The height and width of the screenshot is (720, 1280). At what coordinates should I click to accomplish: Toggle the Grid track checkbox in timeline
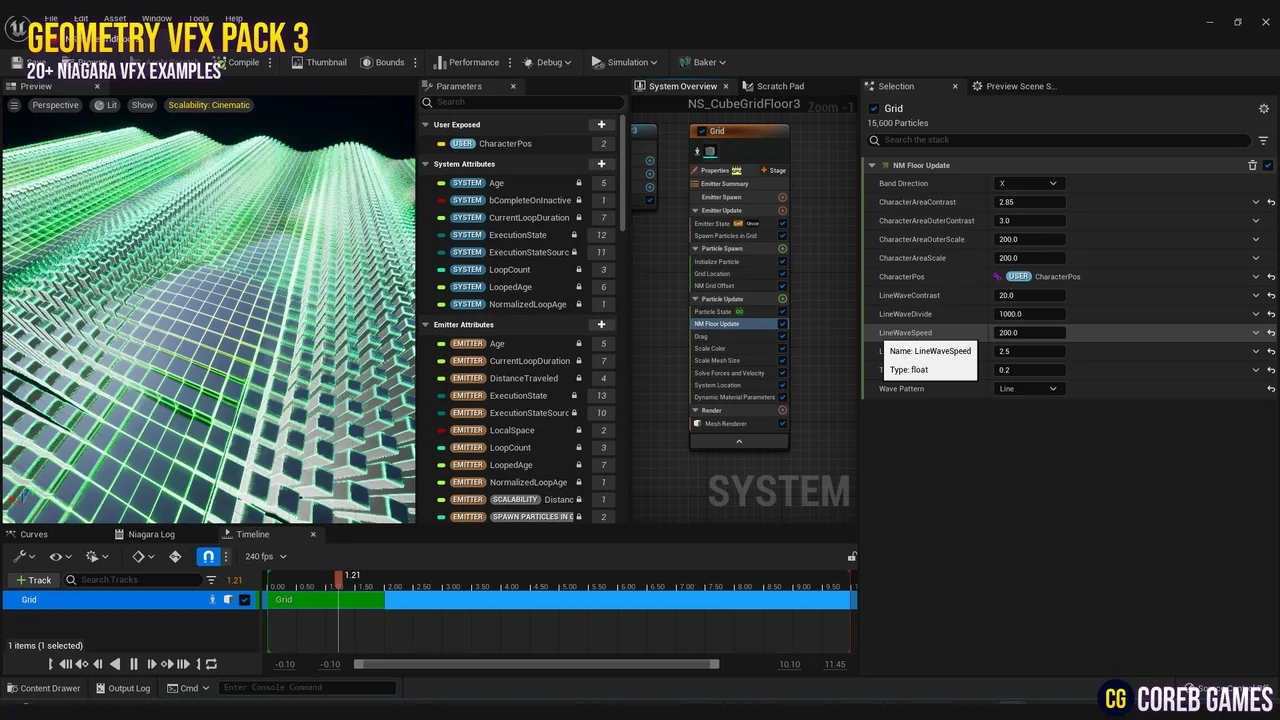[x=245, y=600]
